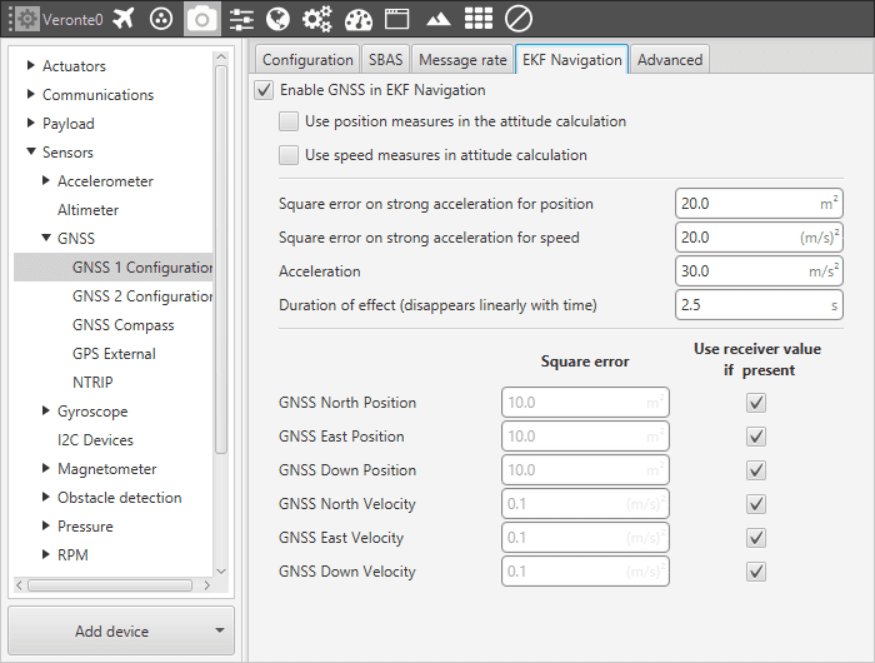Toggle receiver value for GNSS North Position
875x663 pixels.
pyautogui.click(x=756, y=403)
